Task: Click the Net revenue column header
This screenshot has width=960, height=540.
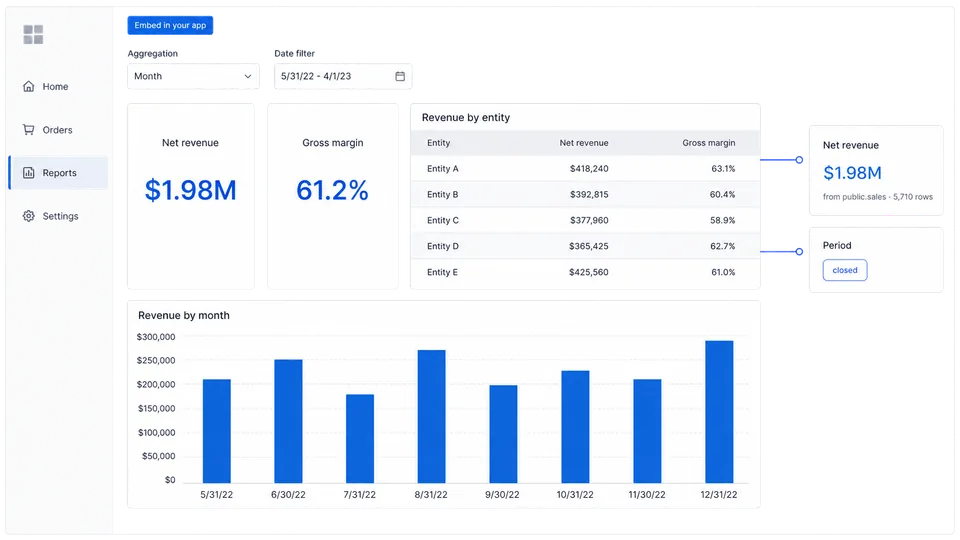Action: point(583,143)
